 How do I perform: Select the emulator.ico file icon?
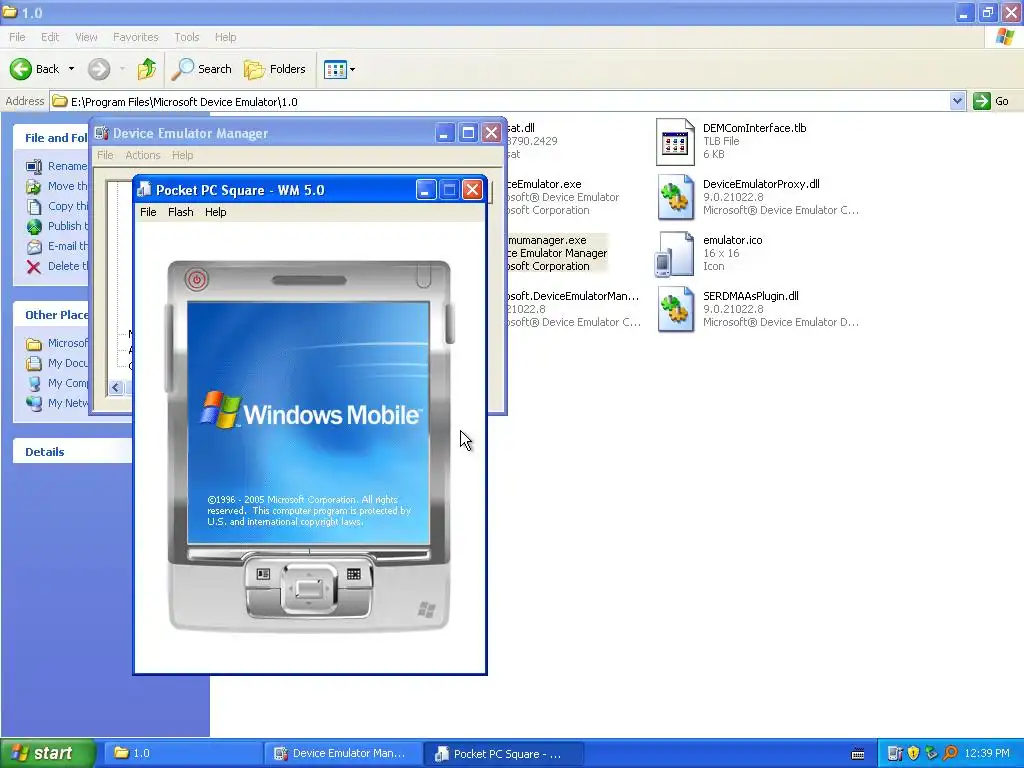tap(675, 254)
